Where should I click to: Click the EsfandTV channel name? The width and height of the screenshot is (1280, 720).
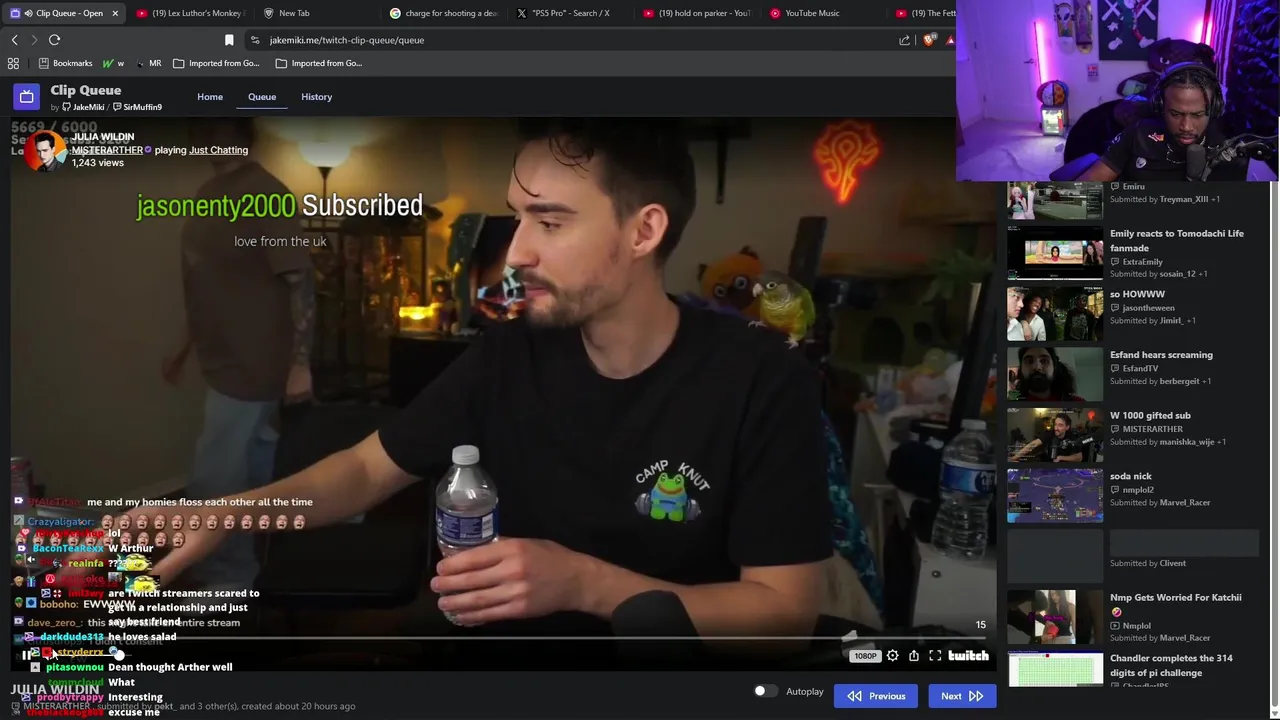pyautogui.click(x=1140, y=368)
